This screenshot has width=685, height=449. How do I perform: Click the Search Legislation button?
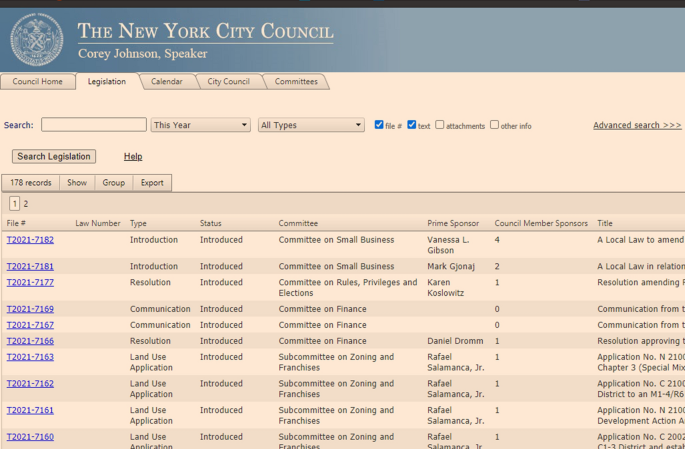54,156
